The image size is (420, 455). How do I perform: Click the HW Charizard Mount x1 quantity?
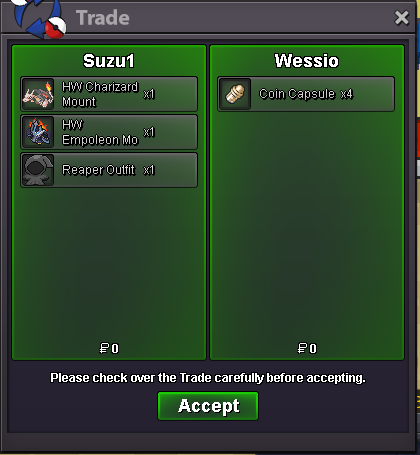tap(149, 94)
